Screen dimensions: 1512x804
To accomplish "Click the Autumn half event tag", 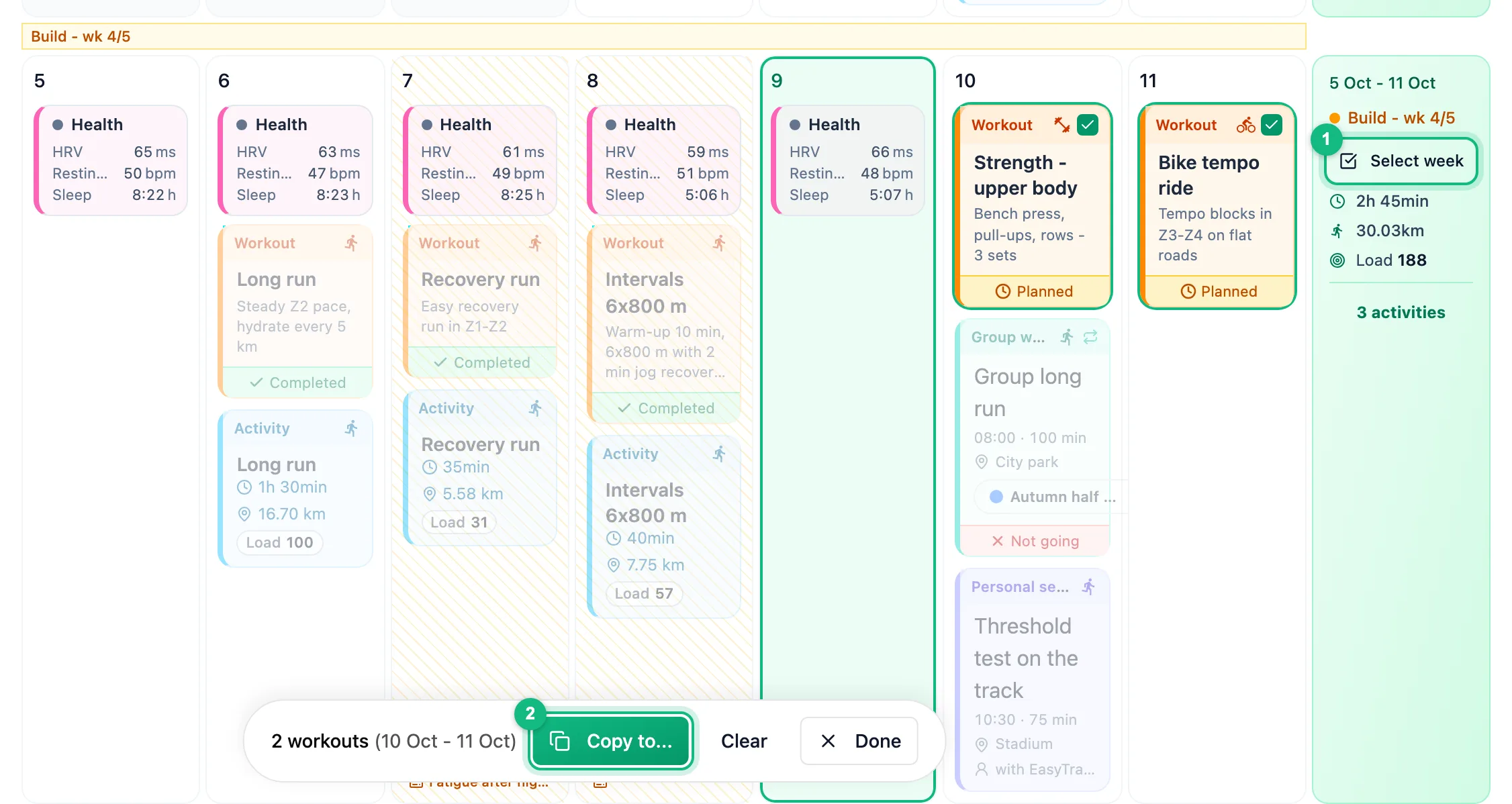I will point(1051,497).
